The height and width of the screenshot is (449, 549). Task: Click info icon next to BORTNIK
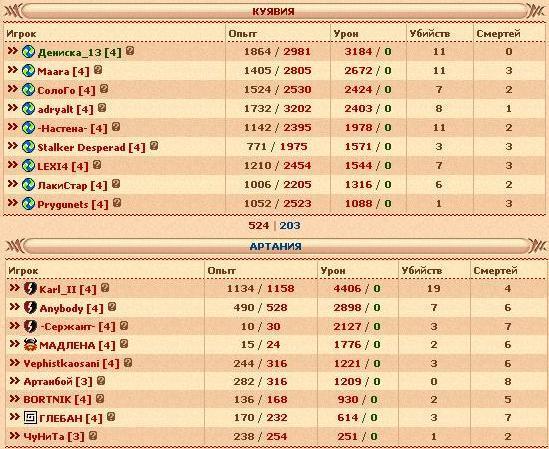[x=100, y=398]
